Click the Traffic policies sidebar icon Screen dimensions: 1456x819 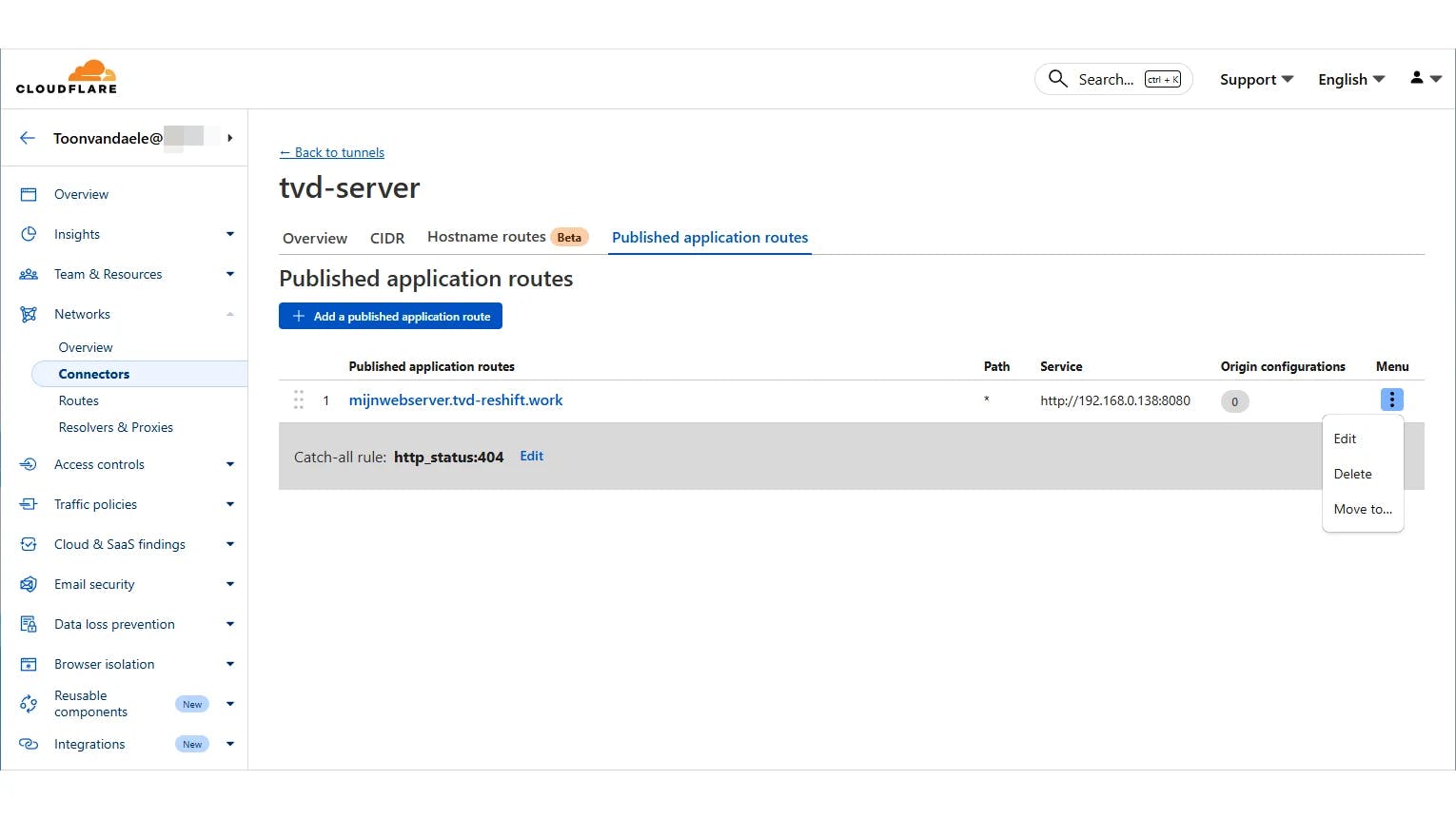point(29,504)
